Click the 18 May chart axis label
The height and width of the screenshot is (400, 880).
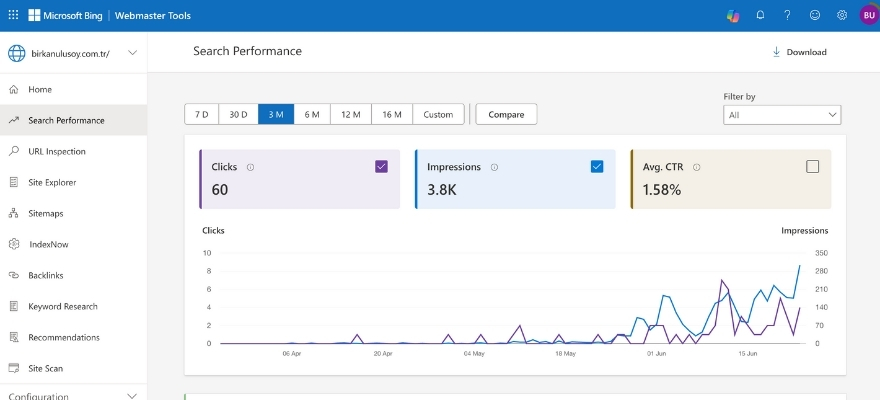[565, 354]
